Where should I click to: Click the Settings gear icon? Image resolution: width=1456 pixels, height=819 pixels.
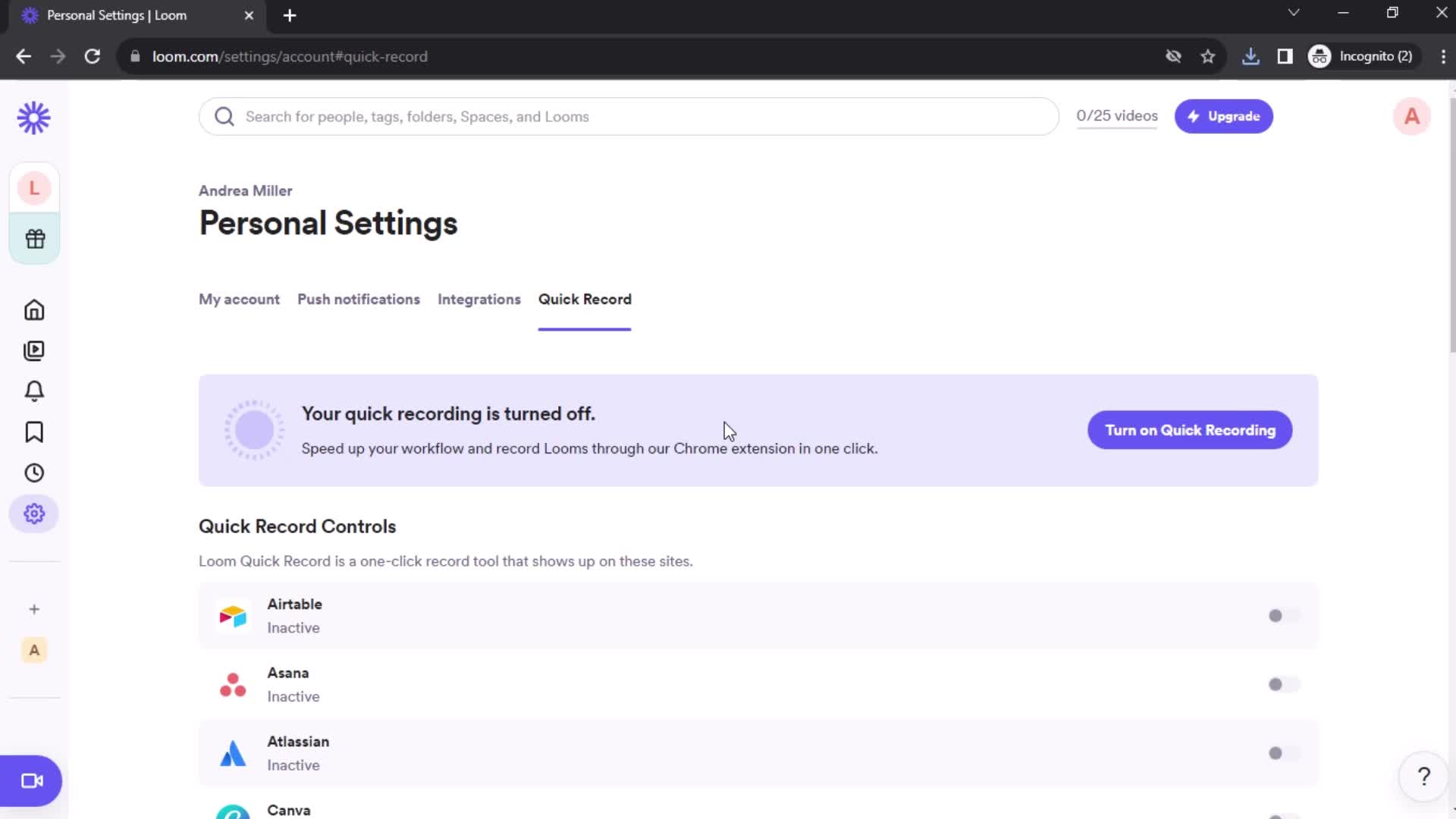point(34,513)
